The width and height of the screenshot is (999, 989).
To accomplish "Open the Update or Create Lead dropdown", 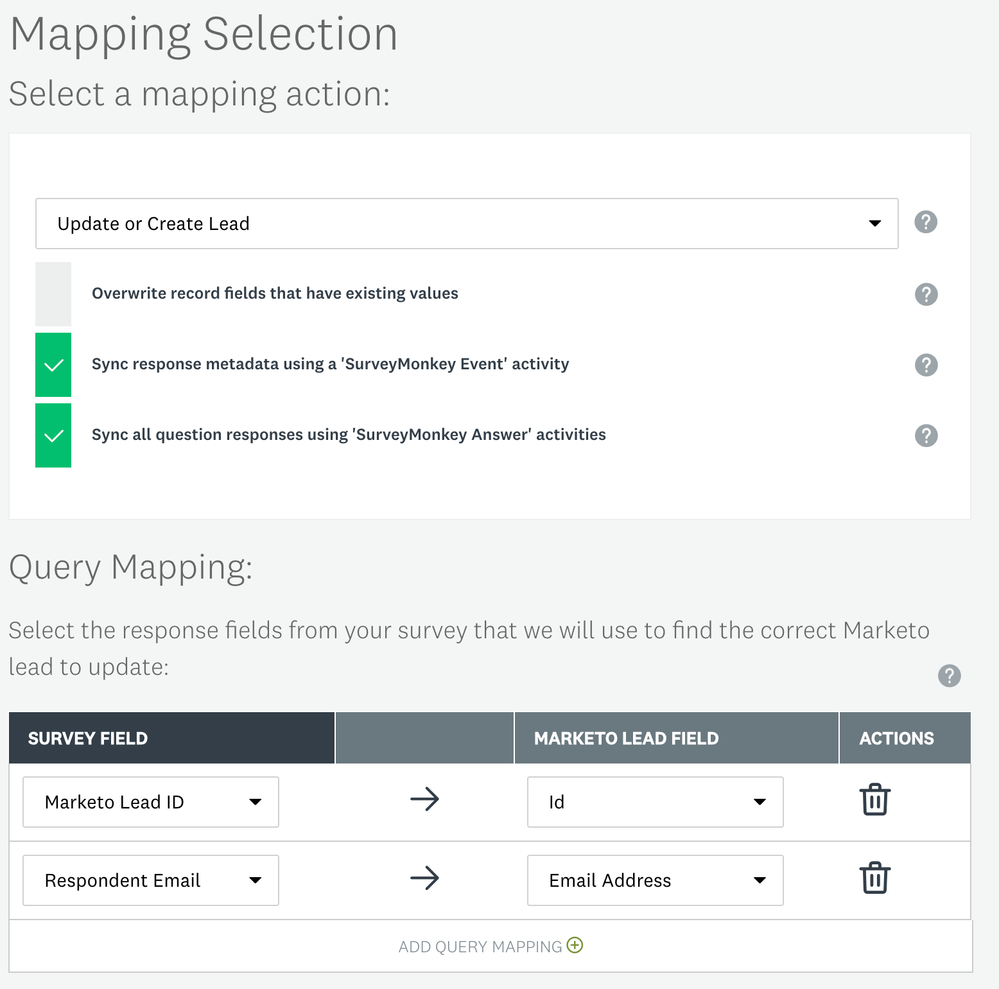I will 466,223.
